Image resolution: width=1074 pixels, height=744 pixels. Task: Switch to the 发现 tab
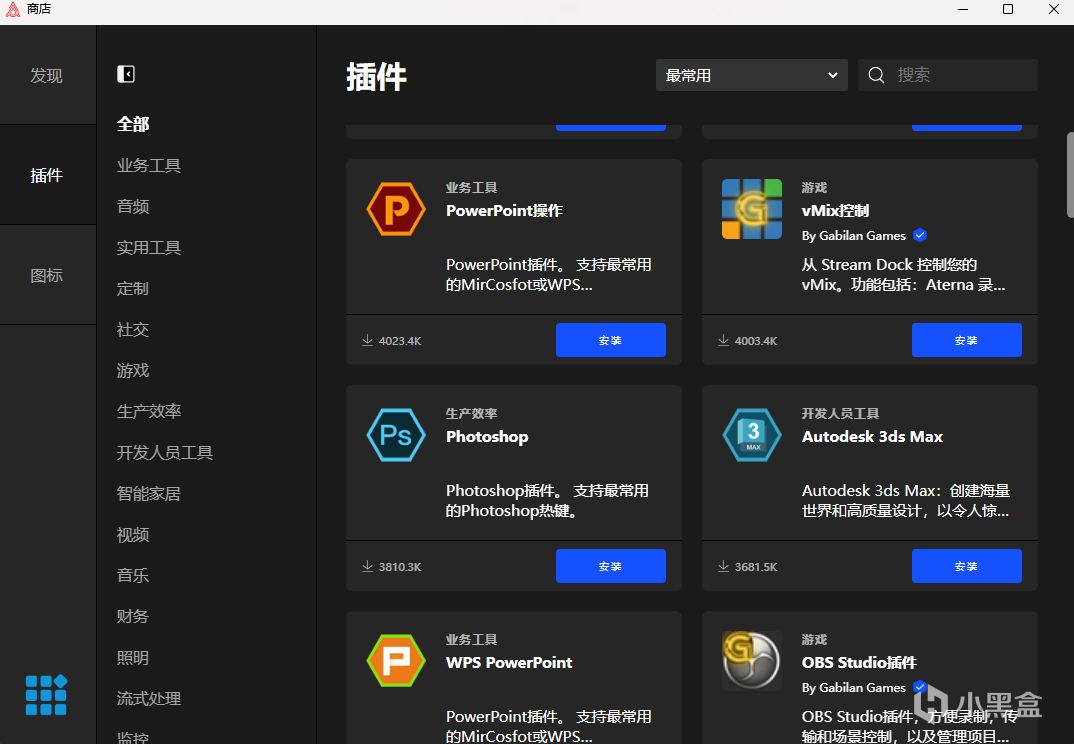(47, 75)
